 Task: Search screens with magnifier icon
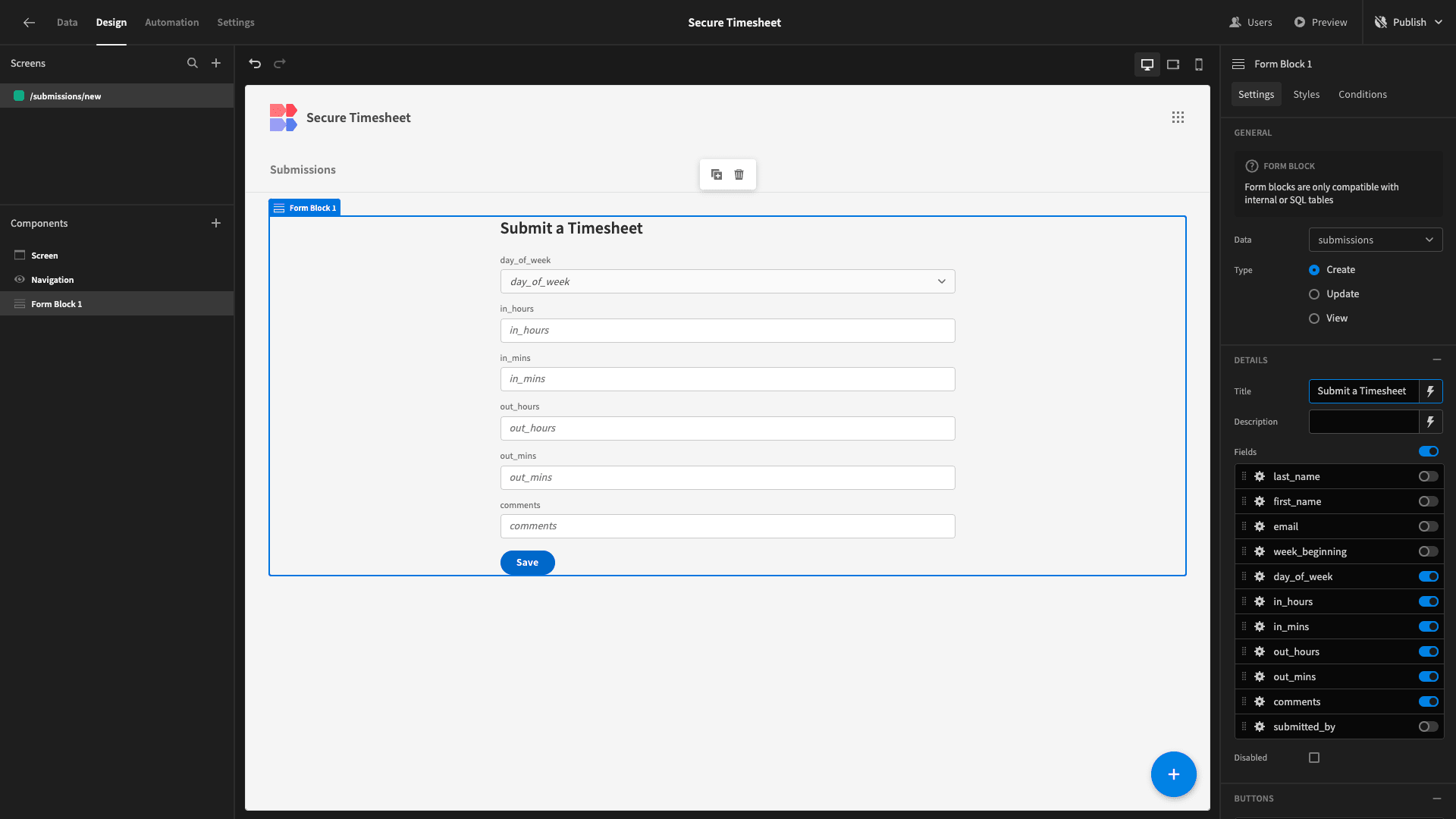193,64
